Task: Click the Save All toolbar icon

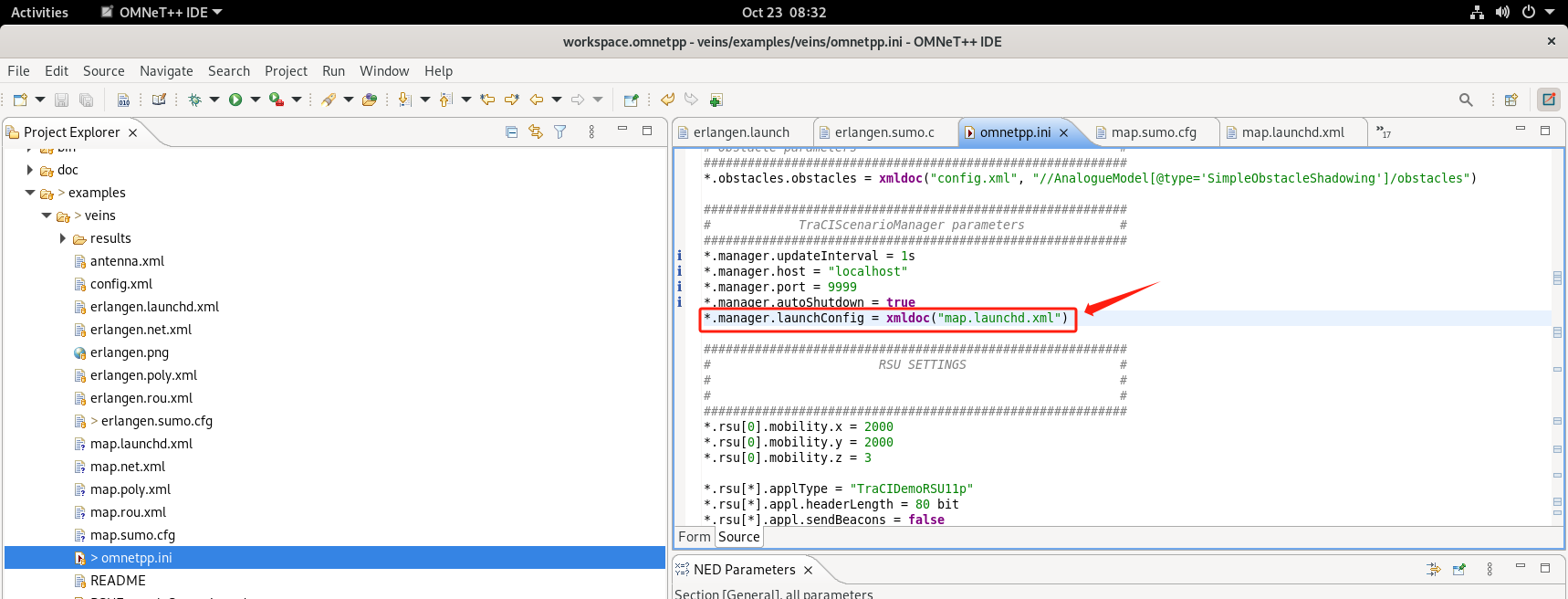Action: (86, 100)
